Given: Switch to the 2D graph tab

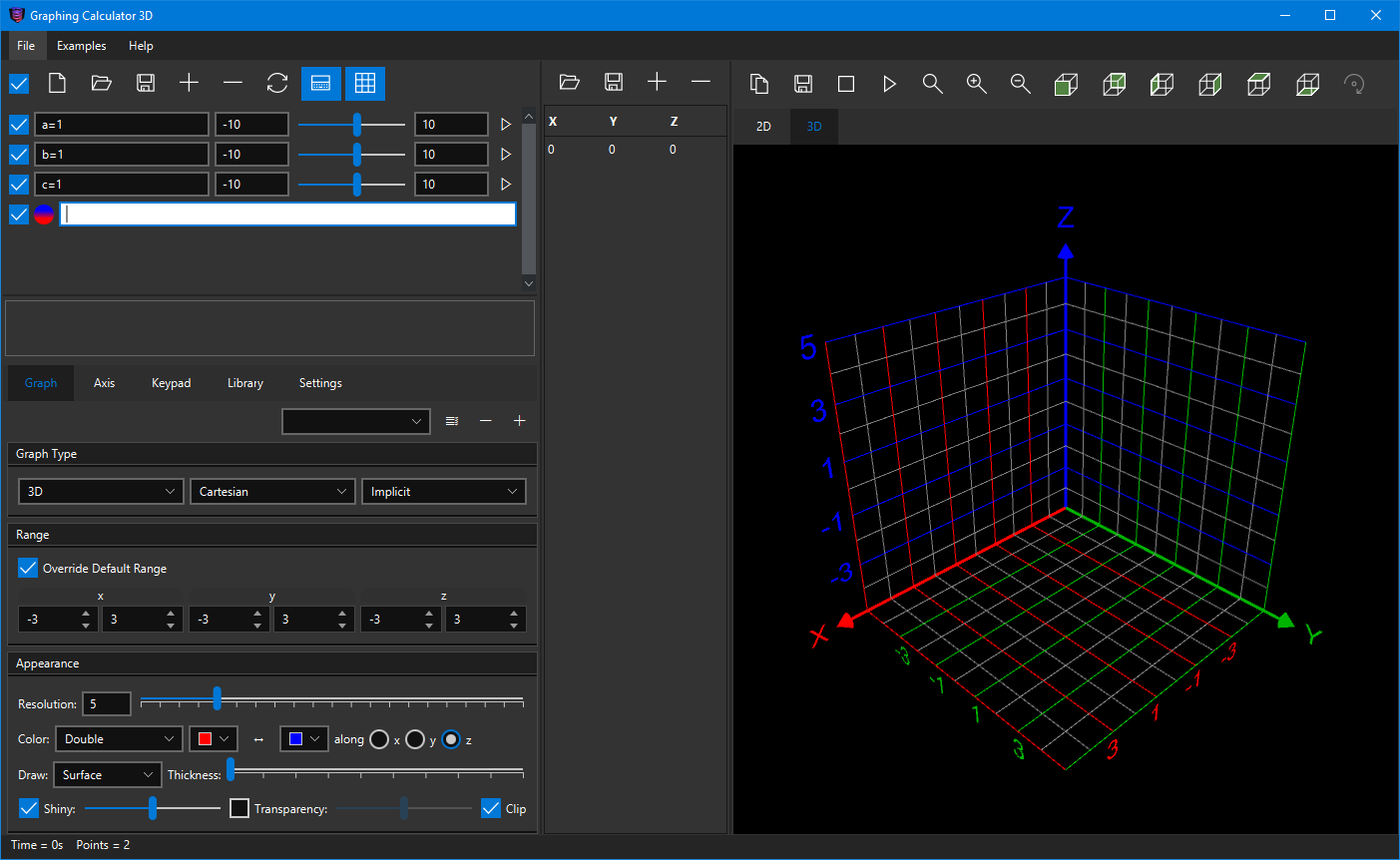Looking at the screenshot, I should pyautogui.click(x=763, y=127).
